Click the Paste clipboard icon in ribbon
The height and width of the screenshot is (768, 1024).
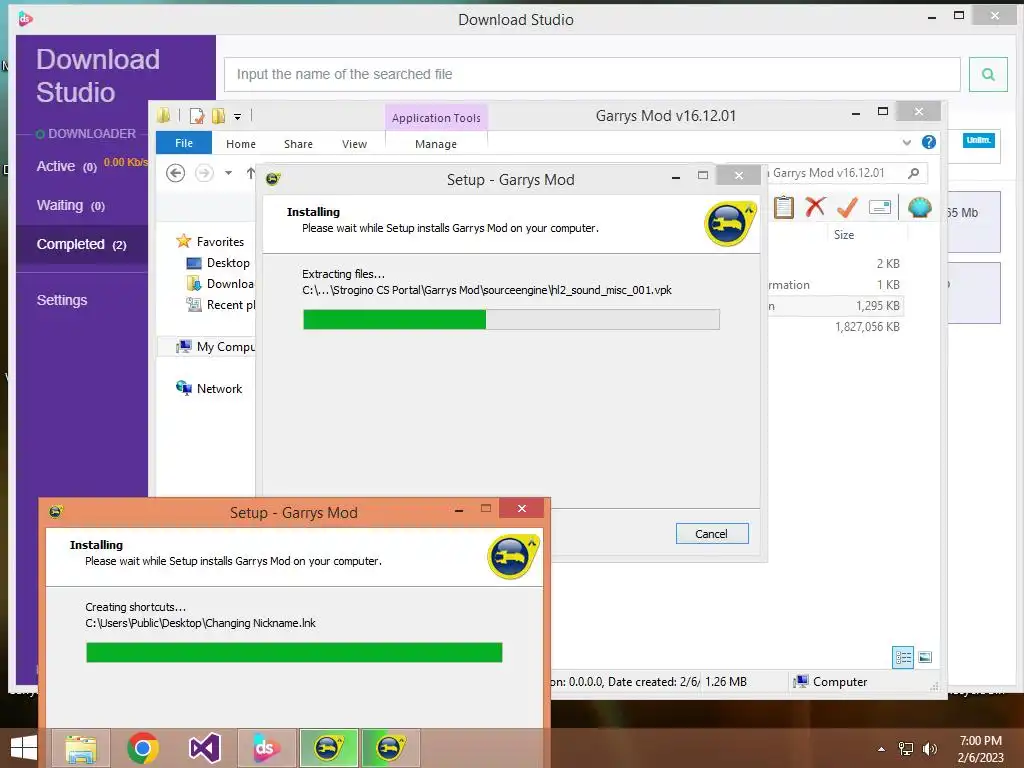click(x=784, y=208)
